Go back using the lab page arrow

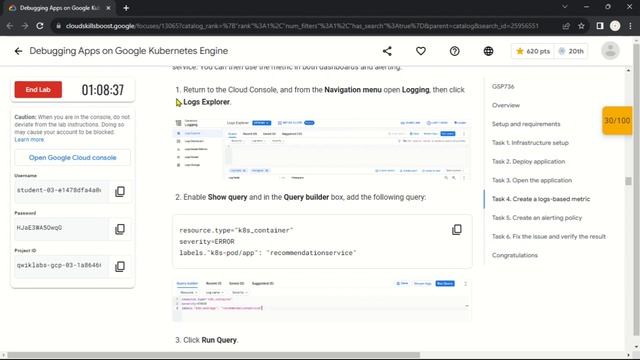tap(18, 51)
